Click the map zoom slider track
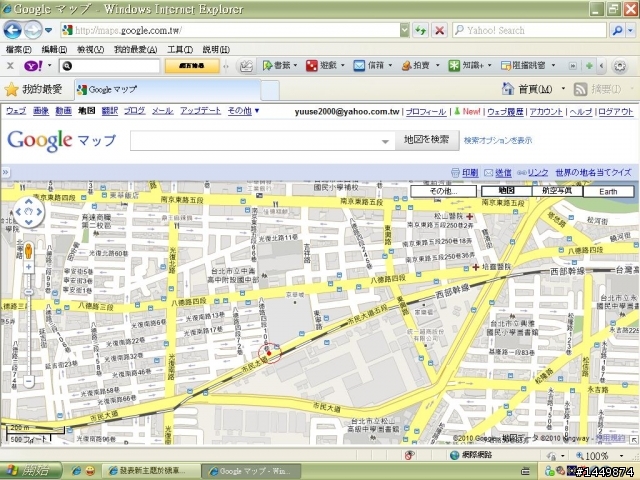The image size is (640, 480). [x=29, y=324]
